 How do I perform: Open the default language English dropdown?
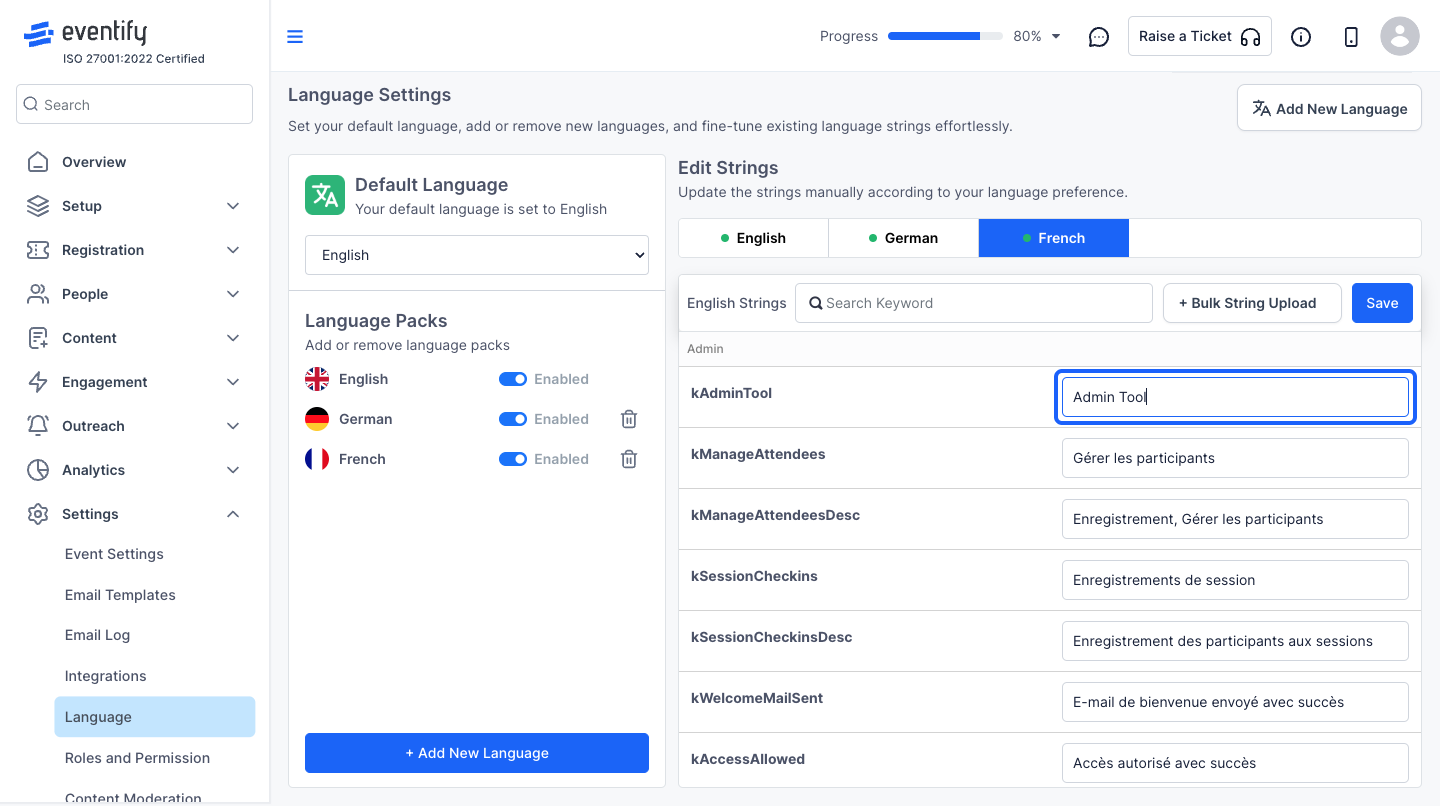pos(477,255)
